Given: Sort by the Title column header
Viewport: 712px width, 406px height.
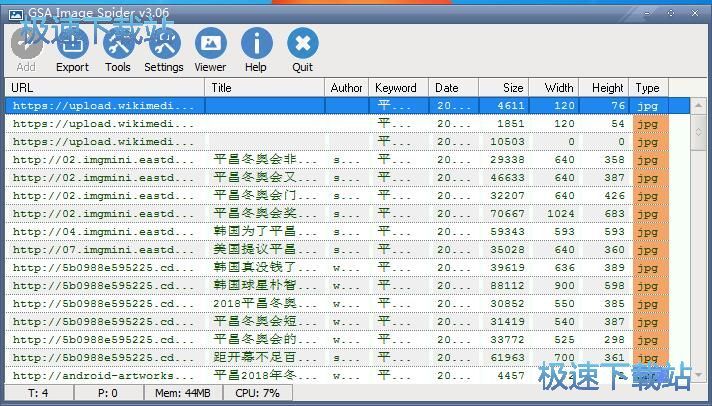Looking at the screenshot, I should point(265,88).
